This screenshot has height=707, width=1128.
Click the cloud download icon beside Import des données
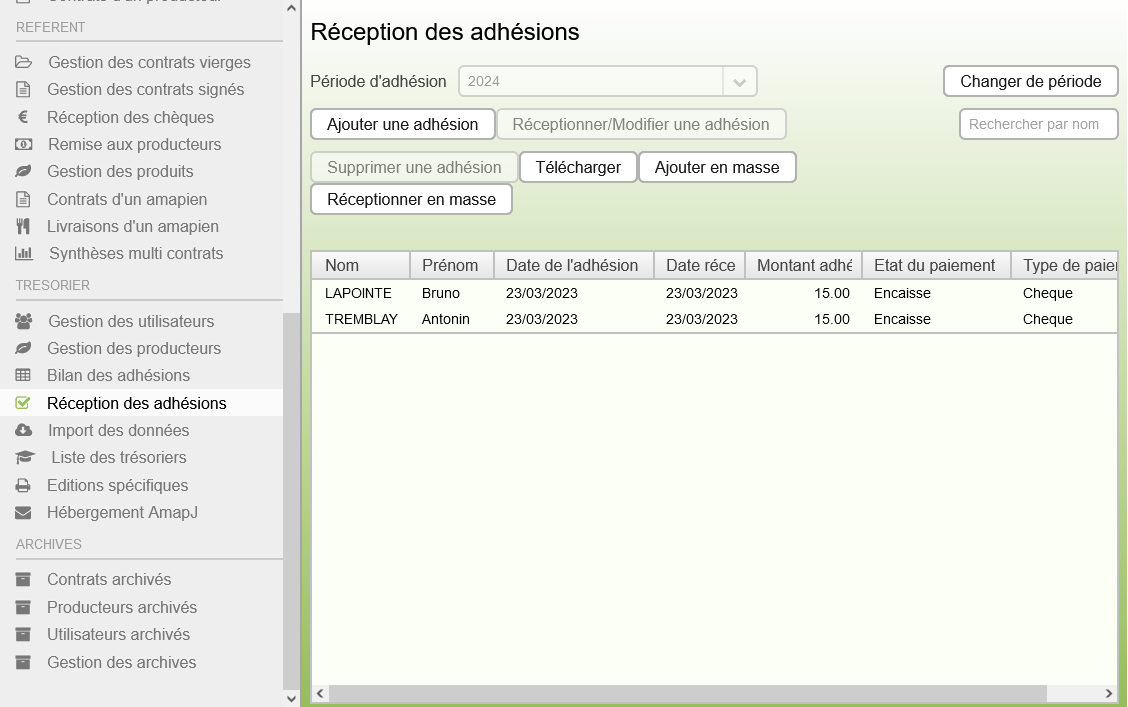pyautogui.click(x=24, y=430)
